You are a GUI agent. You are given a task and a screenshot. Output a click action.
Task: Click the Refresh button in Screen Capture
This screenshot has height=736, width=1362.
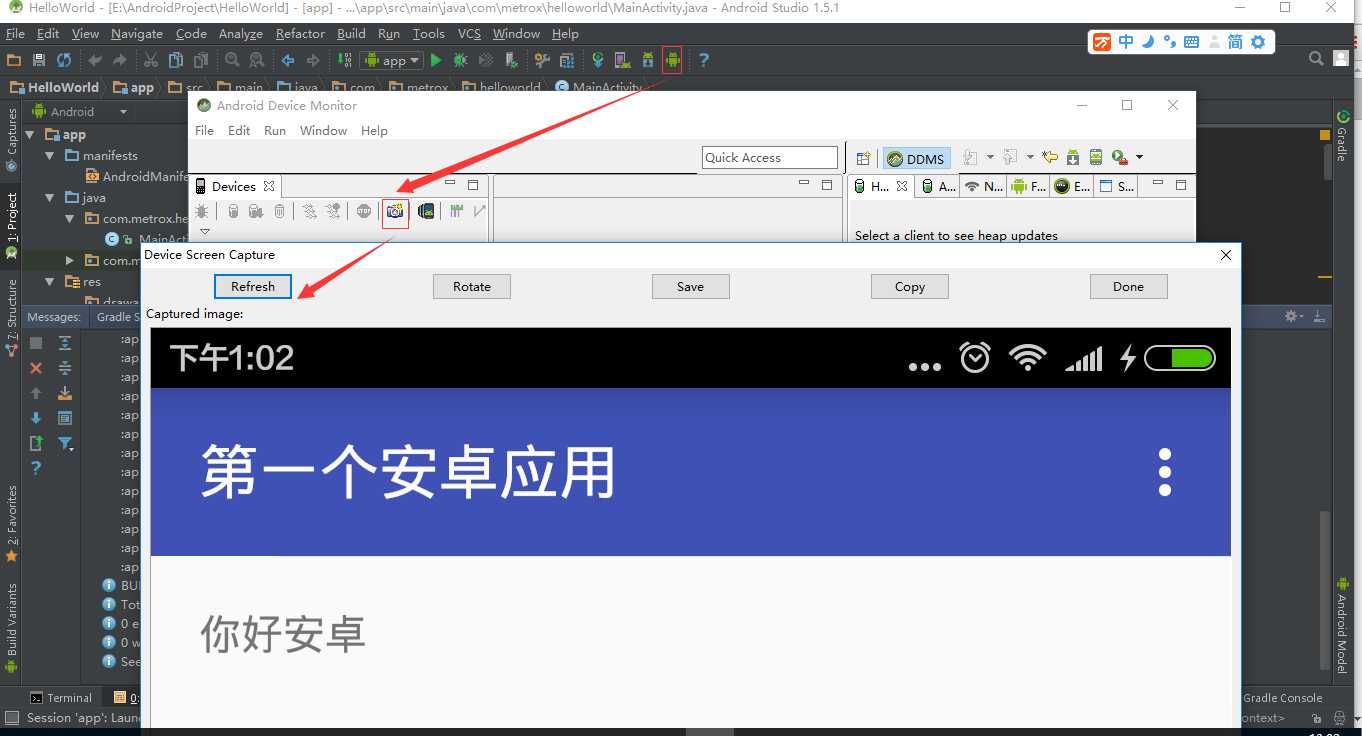click(x=252, y=287)
